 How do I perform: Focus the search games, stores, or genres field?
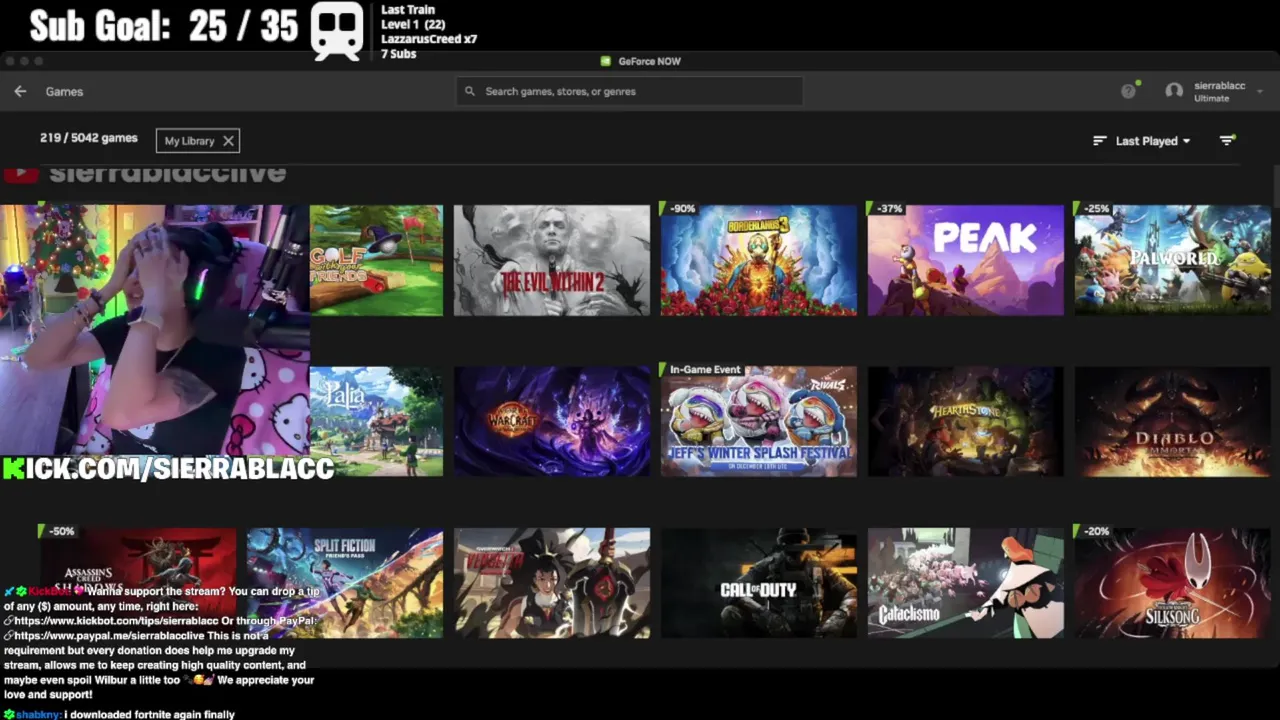(629, 91)
